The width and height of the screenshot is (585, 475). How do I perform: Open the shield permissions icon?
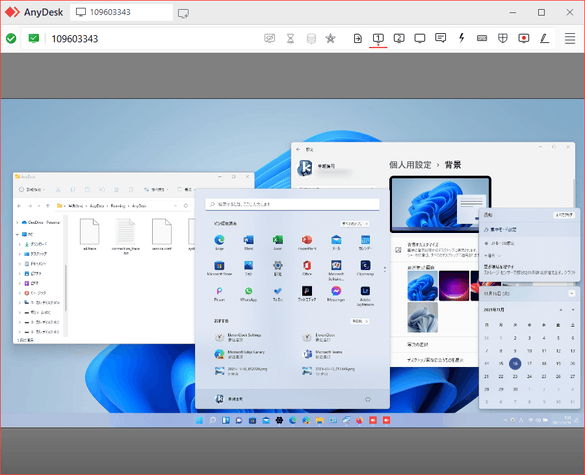point(503,38)
